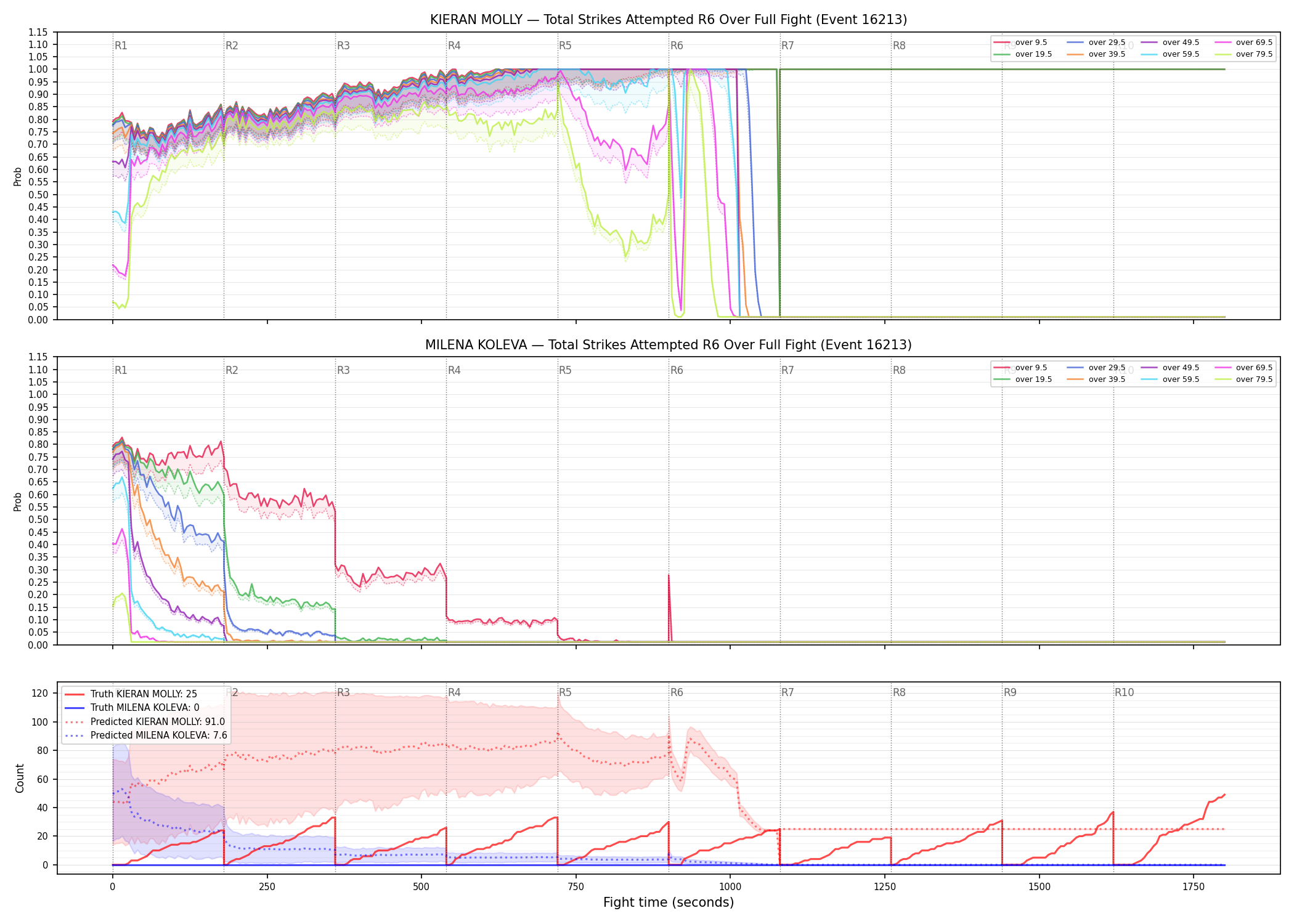Click the x-axis tick label 250

tap(267, 887)
